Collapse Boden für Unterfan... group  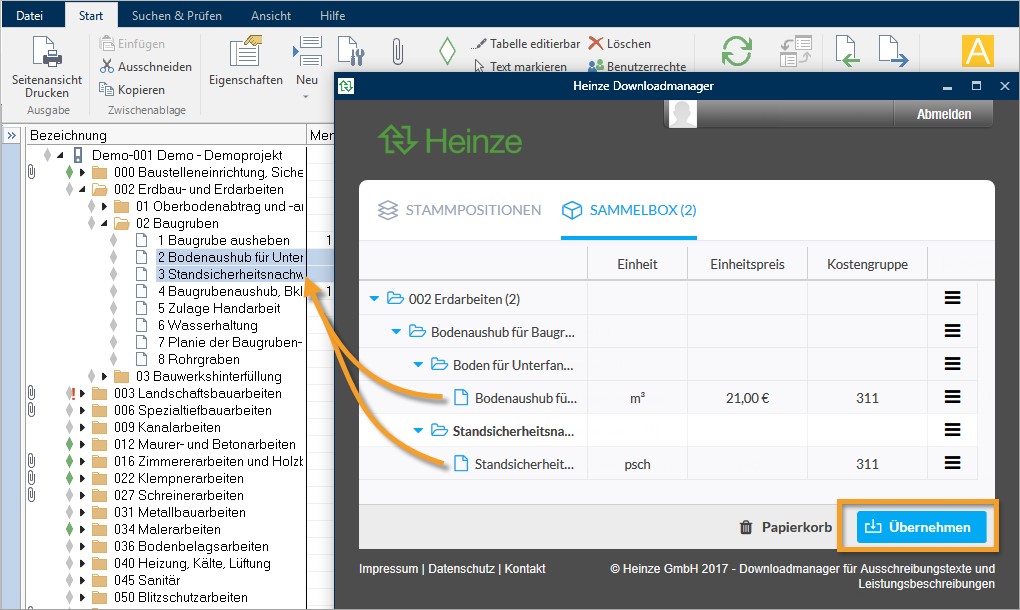click(418, 365)
